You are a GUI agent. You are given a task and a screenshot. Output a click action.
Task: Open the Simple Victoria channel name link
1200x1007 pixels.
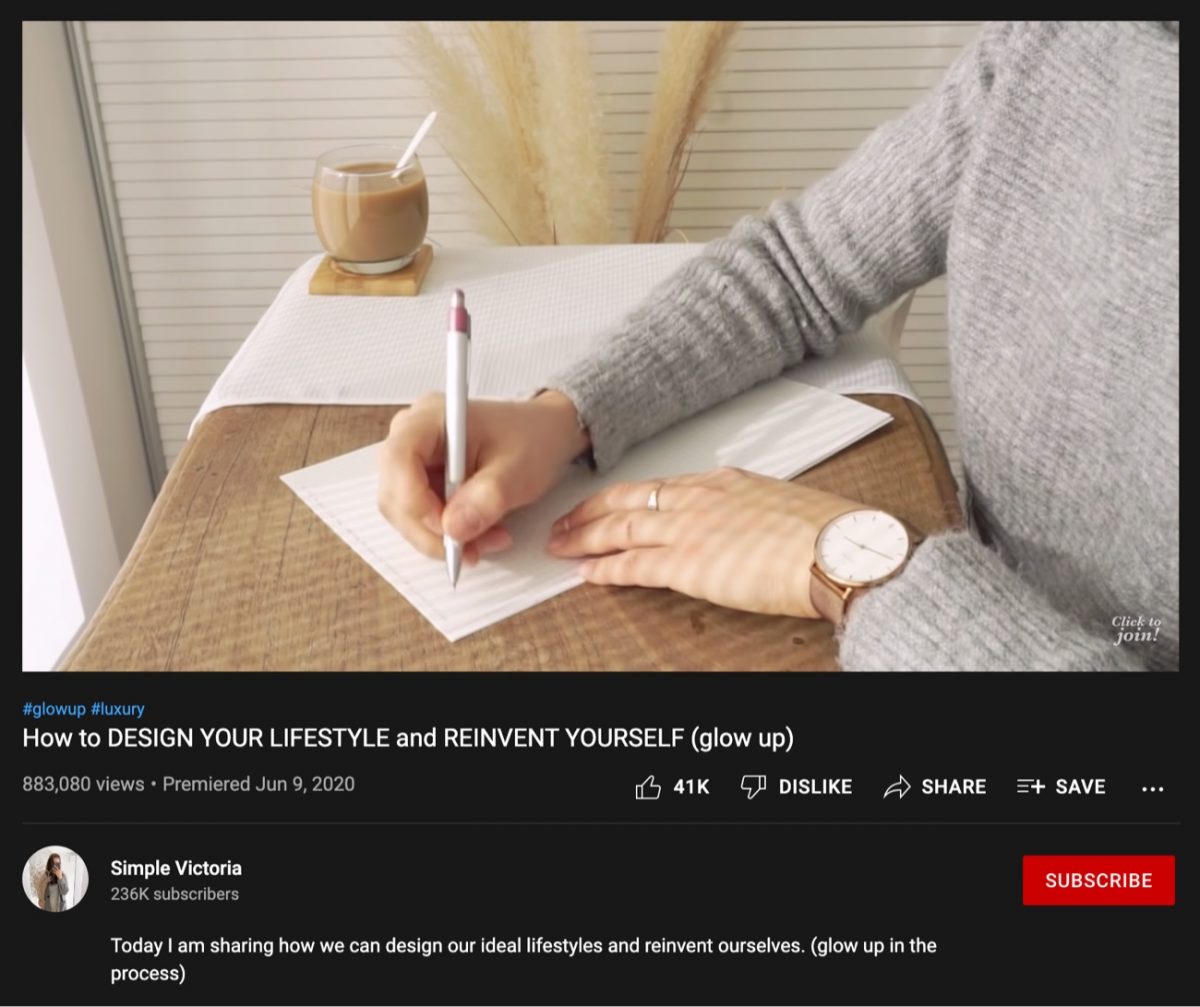pos(176,868)
